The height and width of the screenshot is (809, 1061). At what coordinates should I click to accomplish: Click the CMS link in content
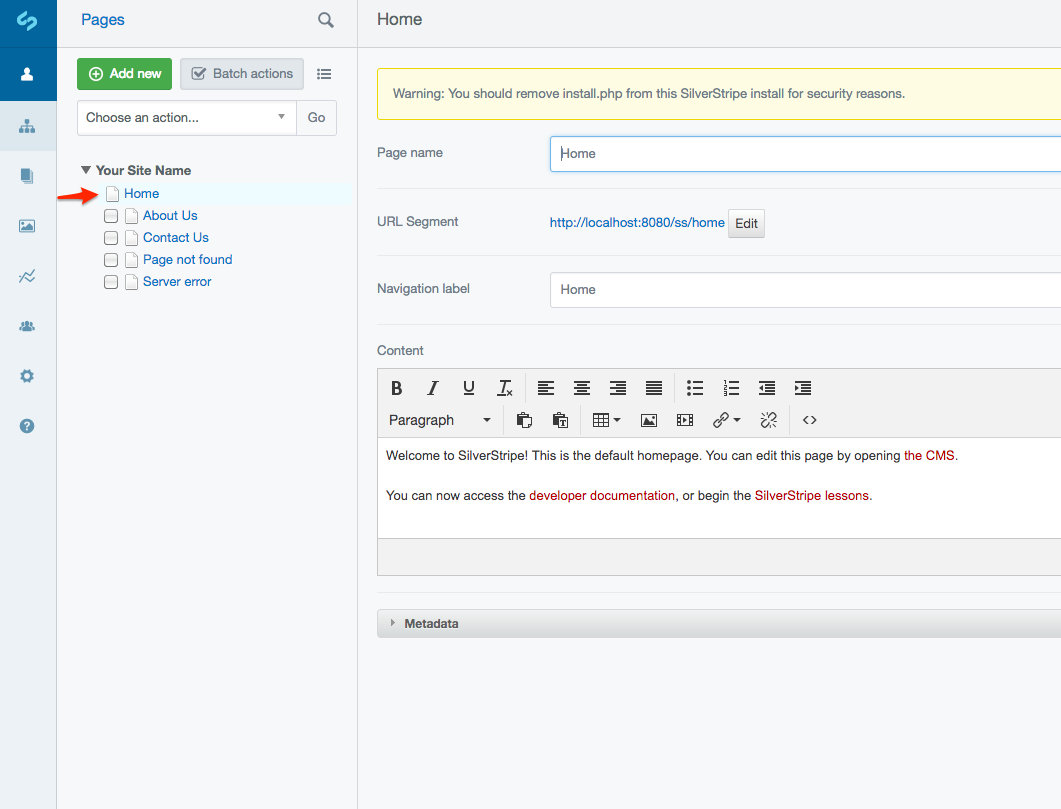(x=929, y=456)
